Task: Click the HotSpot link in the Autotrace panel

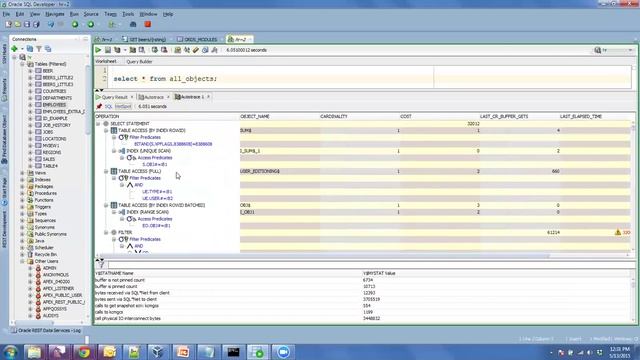Action: (x=123, y=107)
